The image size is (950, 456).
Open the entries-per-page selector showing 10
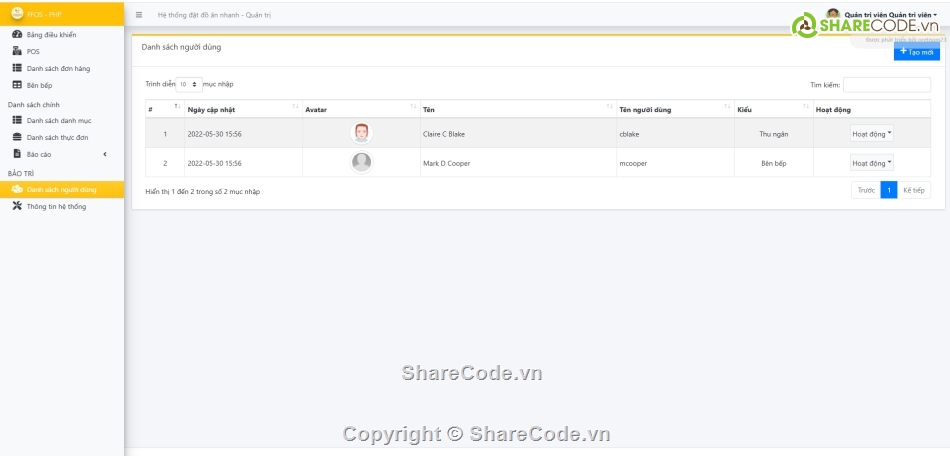(189, 85)
